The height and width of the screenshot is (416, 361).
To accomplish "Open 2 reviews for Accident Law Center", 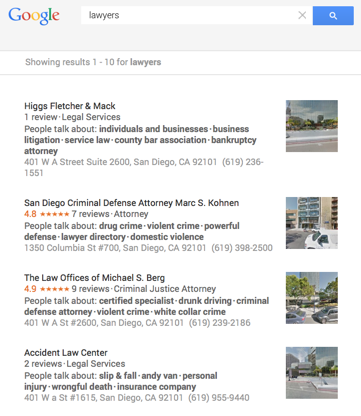I will [x=43, y=364].
